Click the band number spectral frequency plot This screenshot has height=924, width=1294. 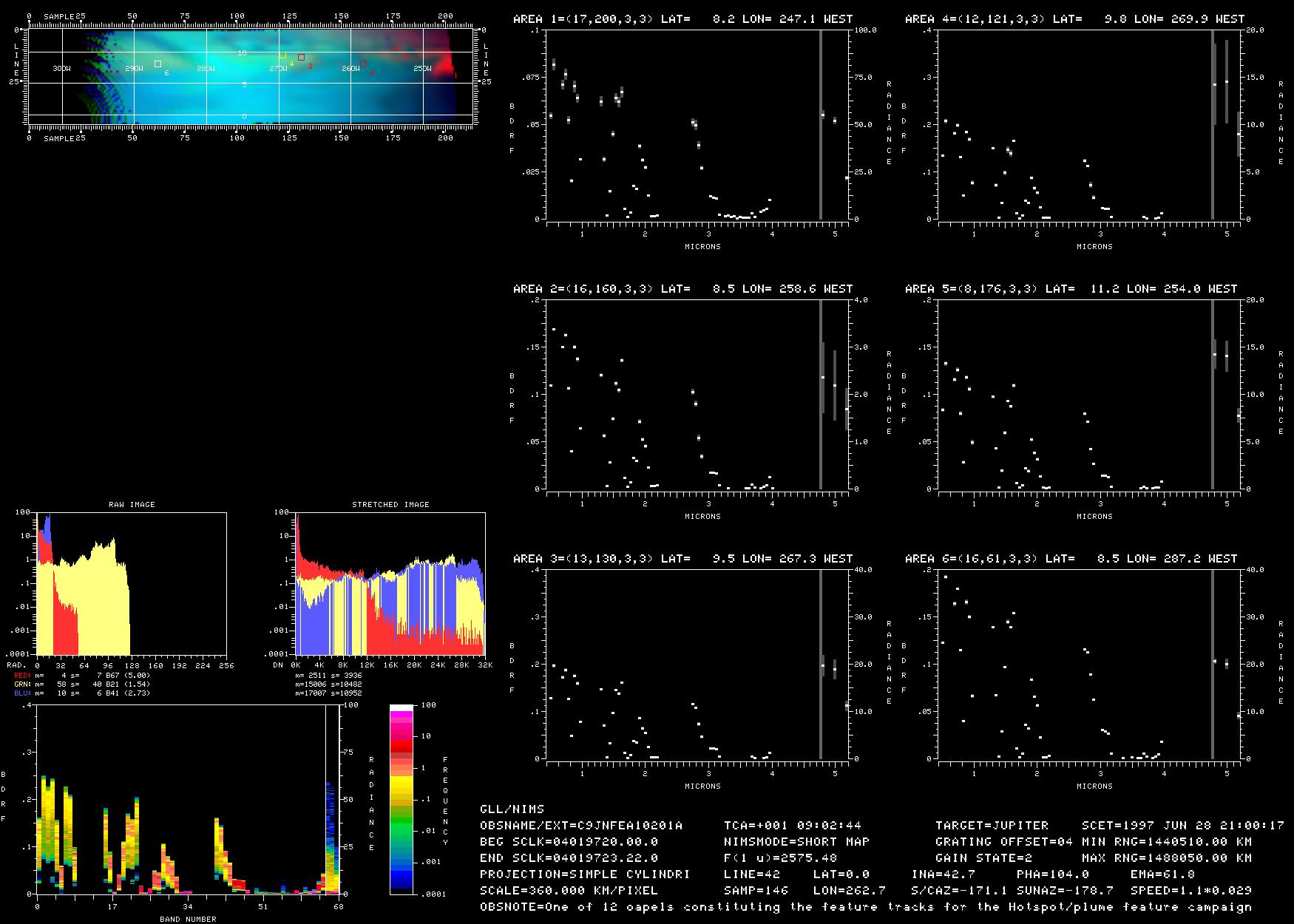pos(188,799)
